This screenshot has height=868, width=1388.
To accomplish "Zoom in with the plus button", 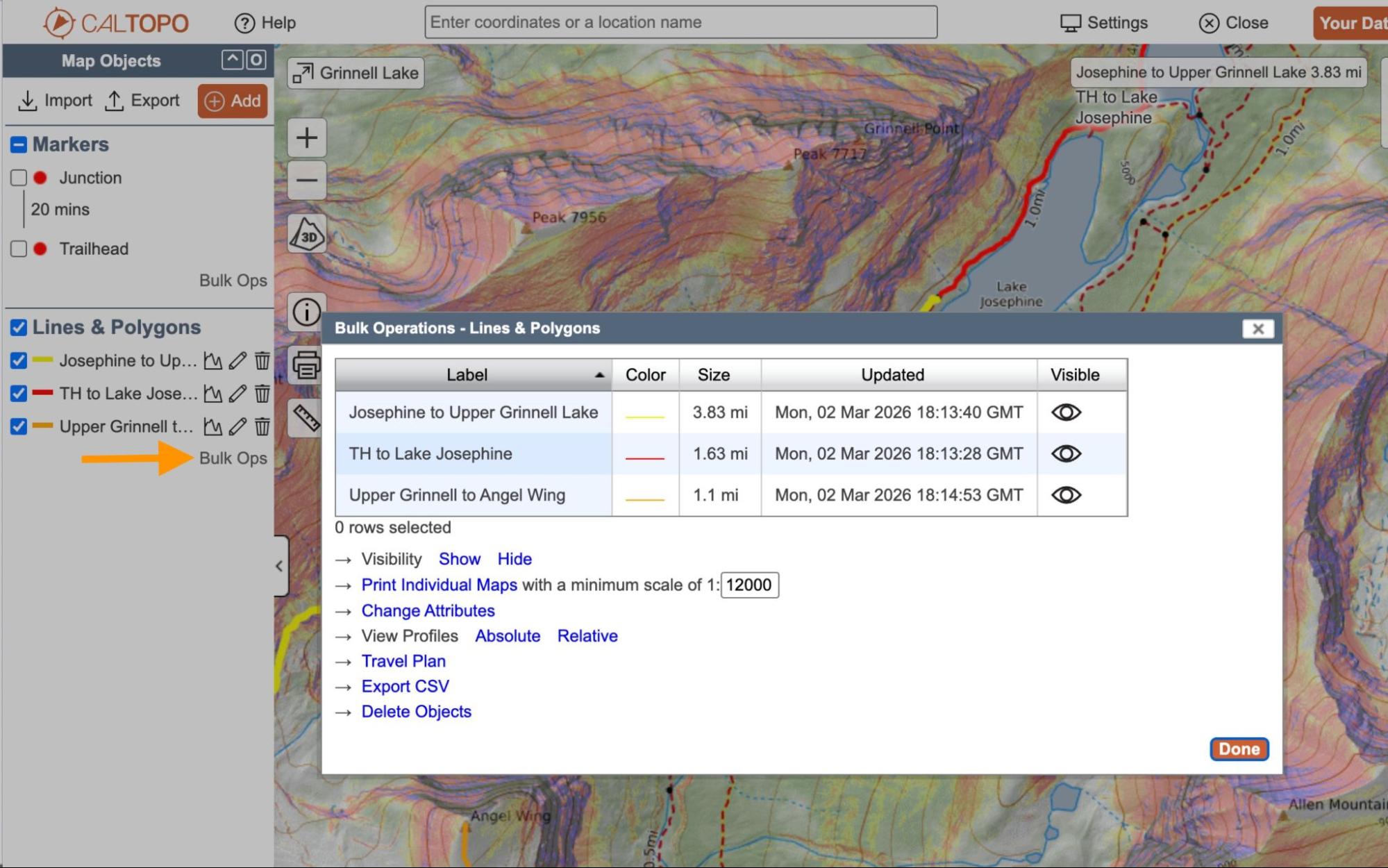I will point(306,137).
